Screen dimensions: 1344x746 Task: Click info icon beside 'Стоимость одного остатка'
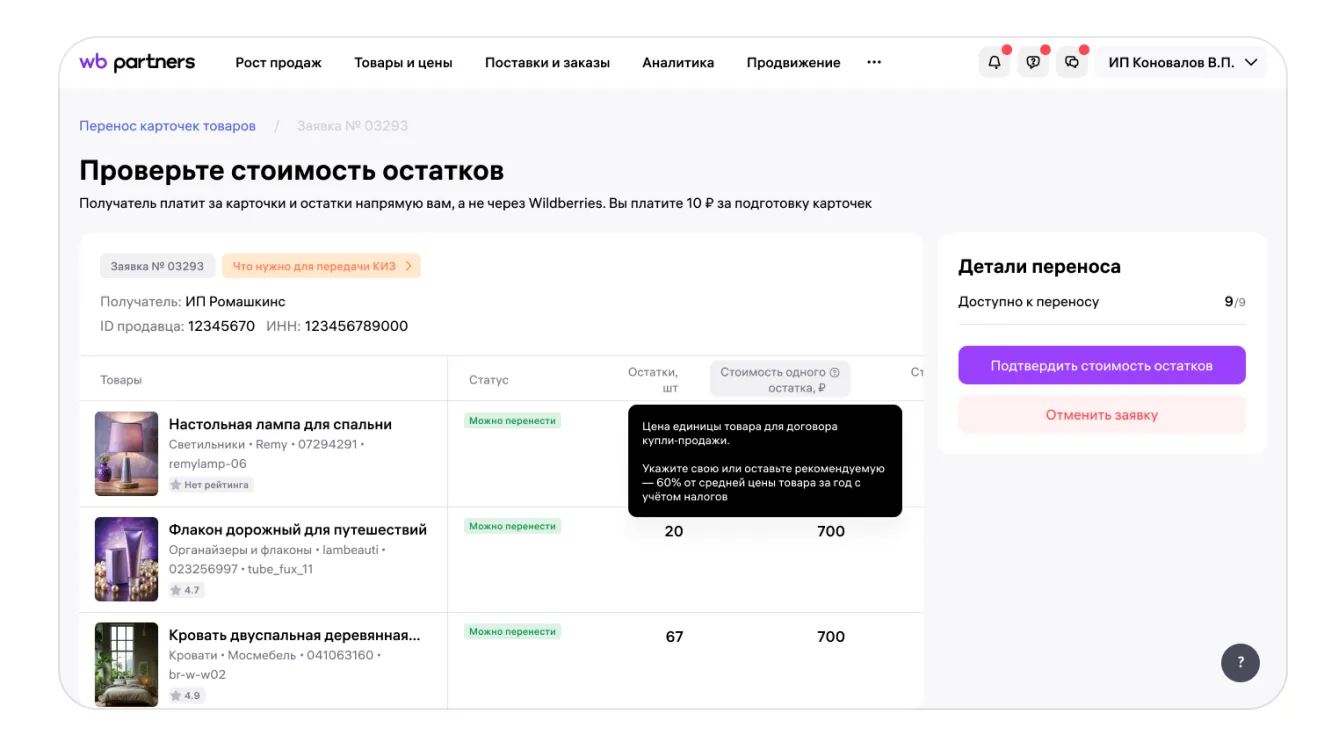click(834, 373)
